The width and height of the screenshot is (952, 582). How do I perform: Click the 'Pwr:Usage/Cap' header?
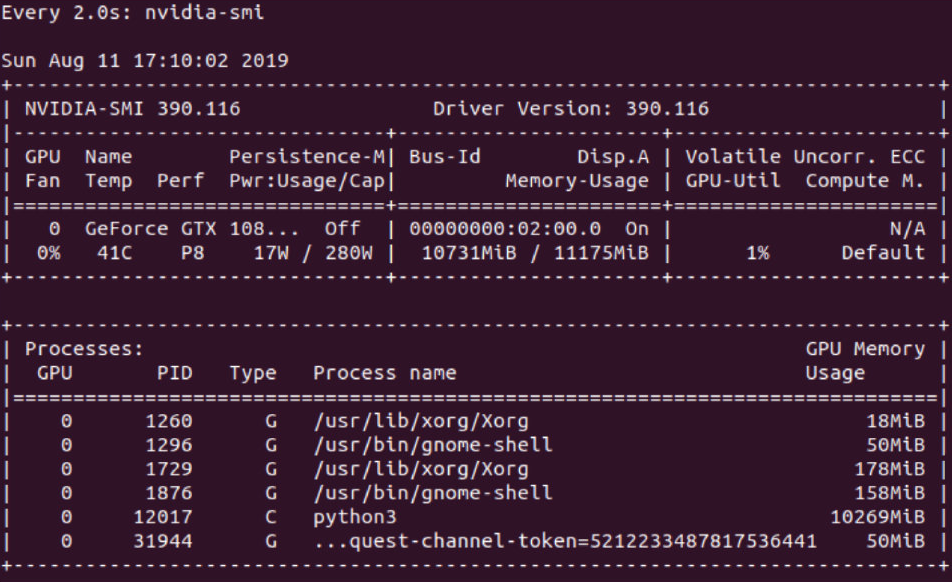pyautogui.click(x=307, y=181)
